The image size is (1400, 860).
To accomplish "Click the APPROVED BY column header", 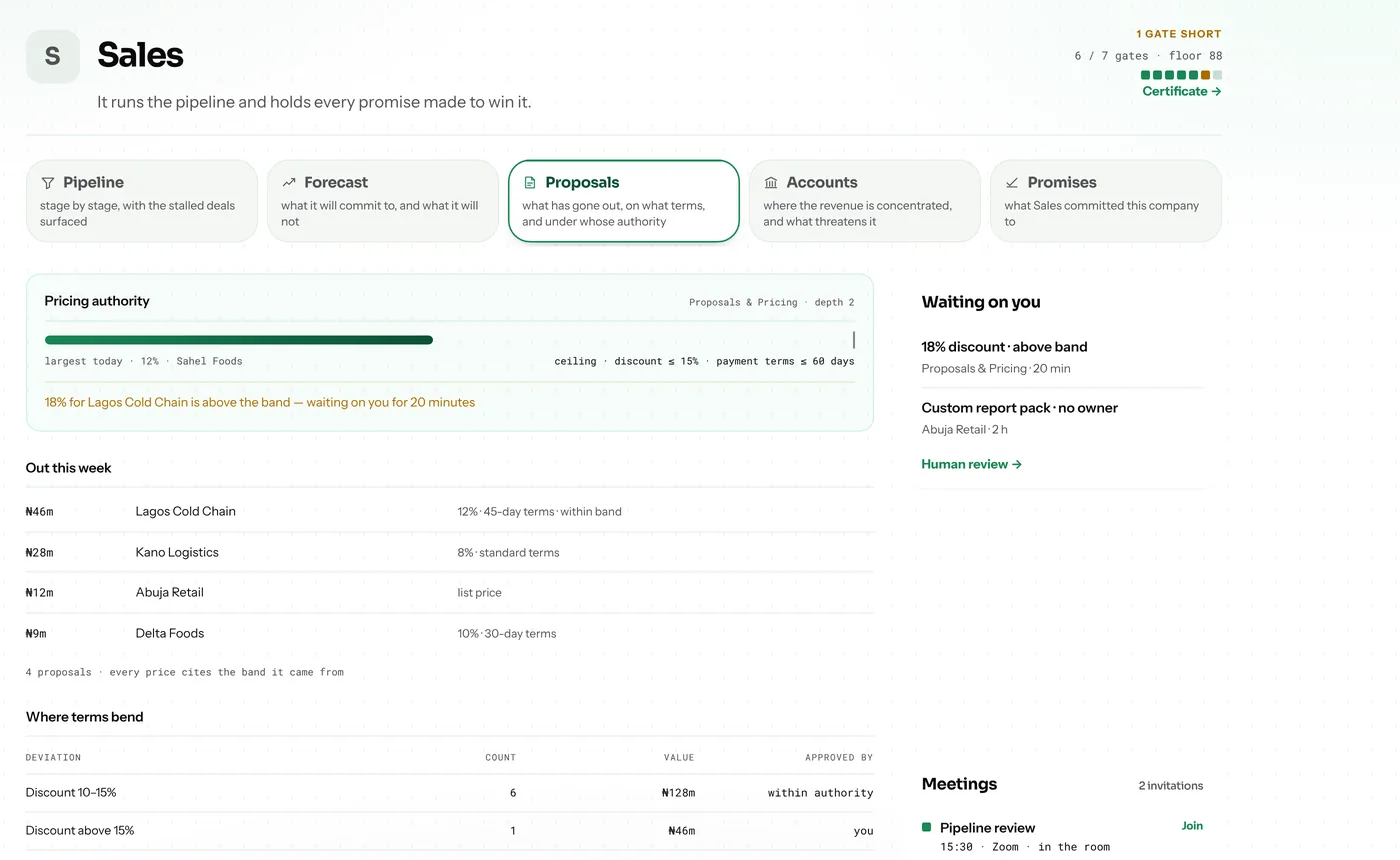I will pos(839,757).
